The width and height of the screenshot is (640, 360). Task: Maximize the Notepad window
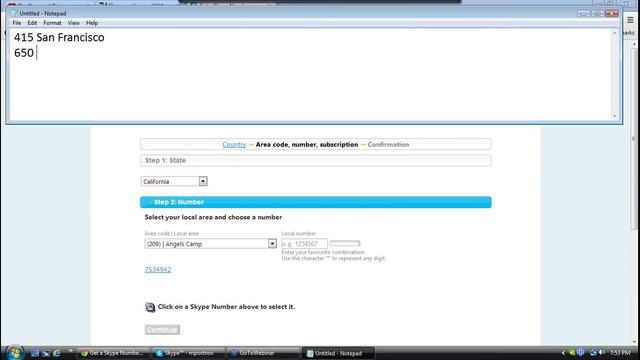(598, 13)
